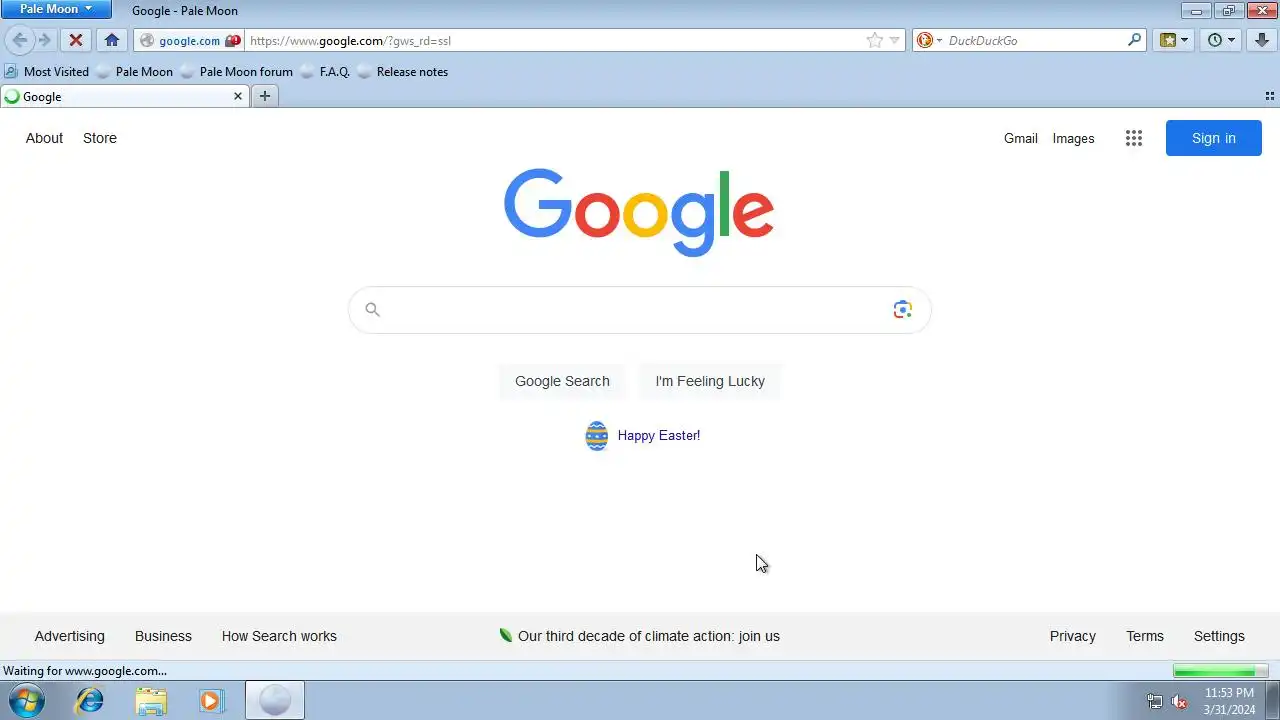Select the Google tab
Viewport: 1280px width, 720px height.
[x=124, y=97]
